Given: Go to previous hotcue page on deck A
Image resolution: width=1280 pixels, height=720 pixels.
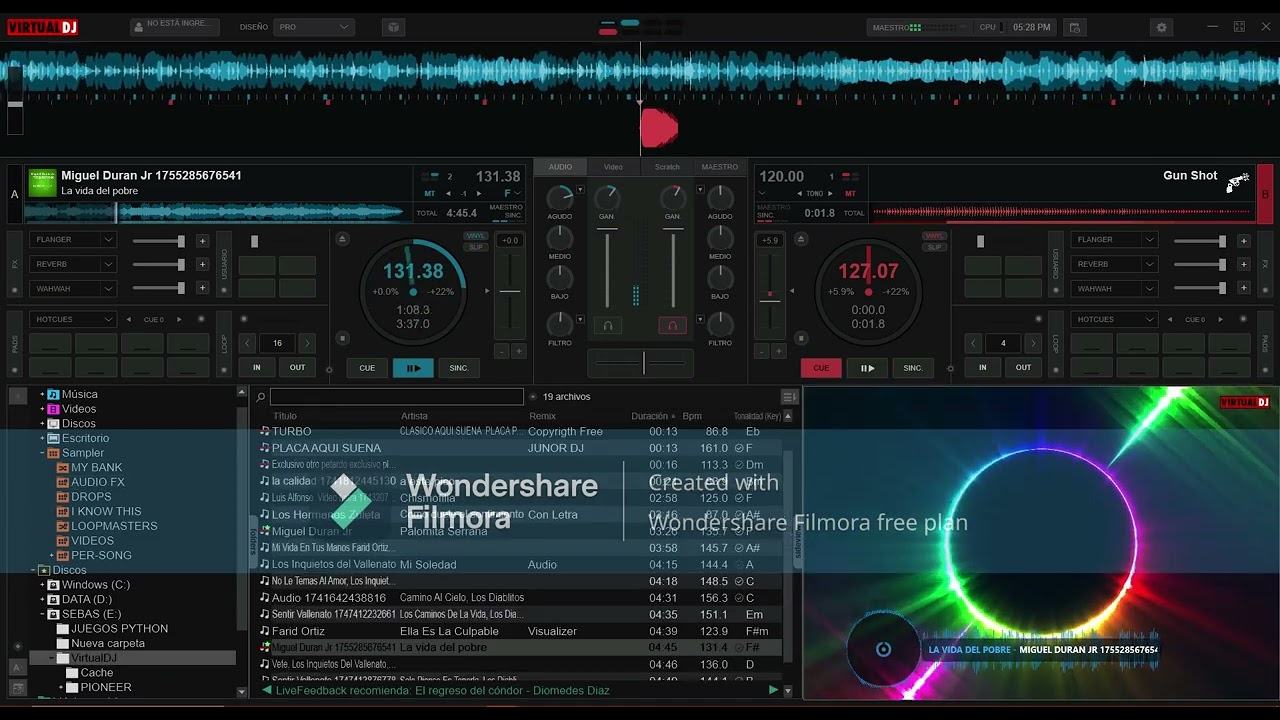Looking at the screenshot, I should click(128, 319).
